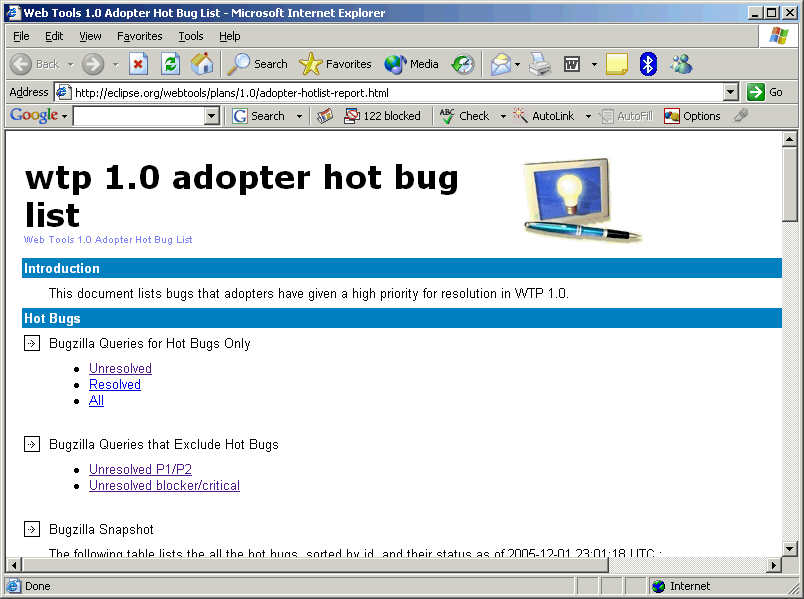This screenshot has height=599, width=804.
Task: Open the Search pane magnifier icon
Action: coord(238,64)
